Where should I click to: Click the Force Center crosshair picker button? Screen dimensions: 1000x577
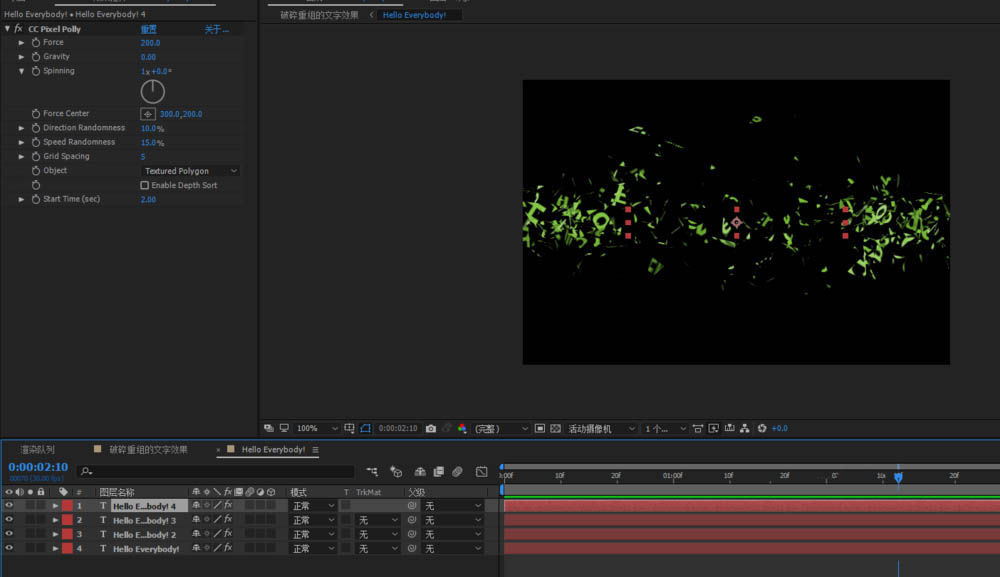(147, 114)
